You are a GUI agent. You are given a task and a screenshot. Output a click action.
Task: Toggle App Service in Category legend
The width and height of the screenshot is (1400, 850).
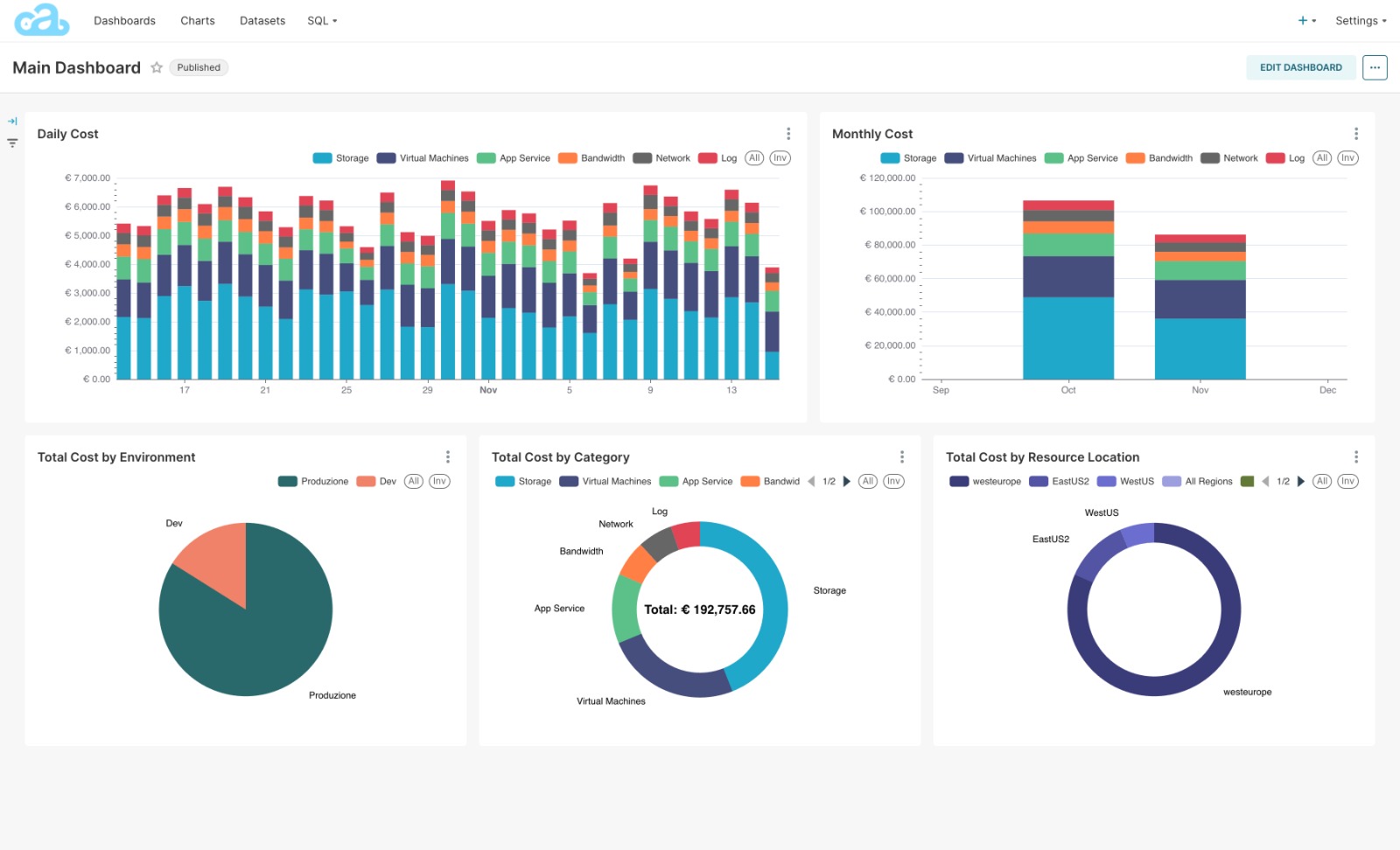point(696,482)
